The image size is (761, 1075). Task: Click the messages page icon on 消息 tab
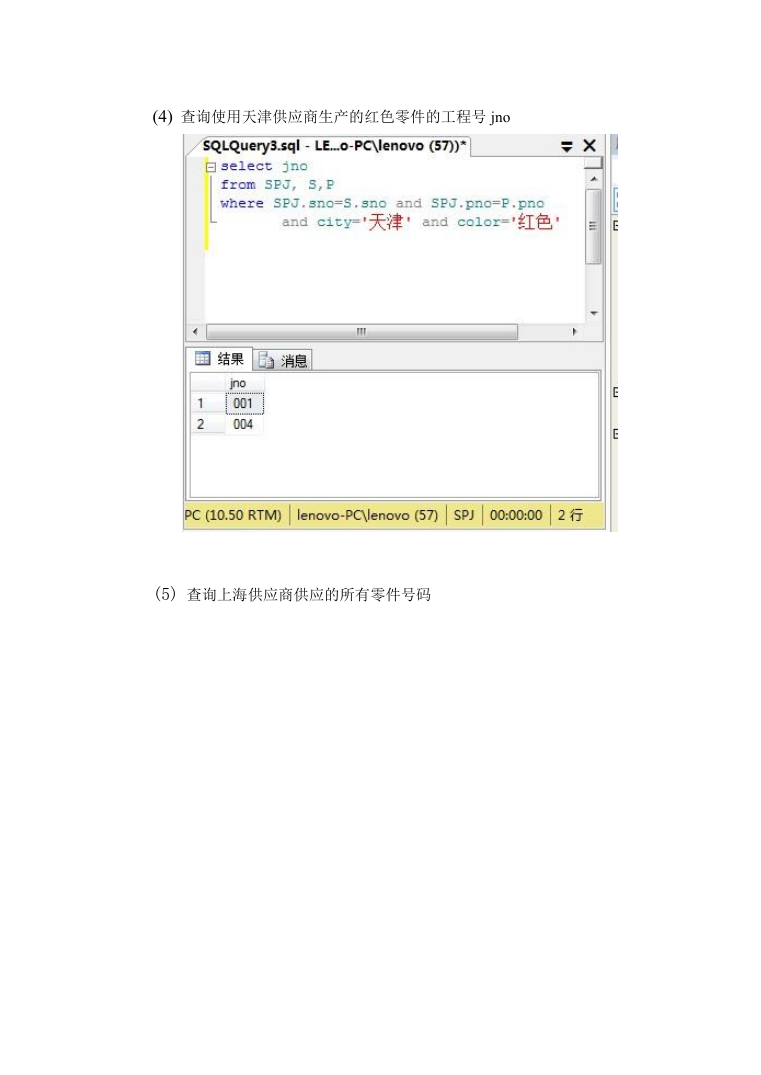266,361
